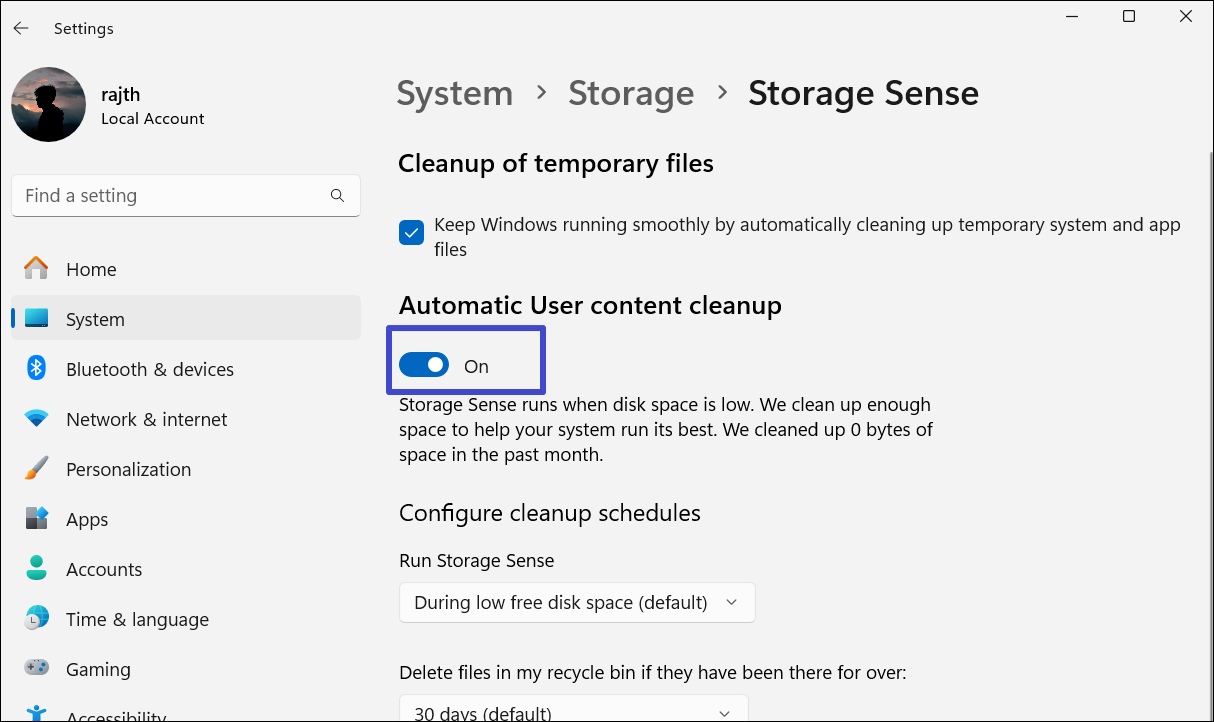The height and width of the screenshot is (722, 1214).
Task: Click the Accounts person icon
Action: click(36, 569)
